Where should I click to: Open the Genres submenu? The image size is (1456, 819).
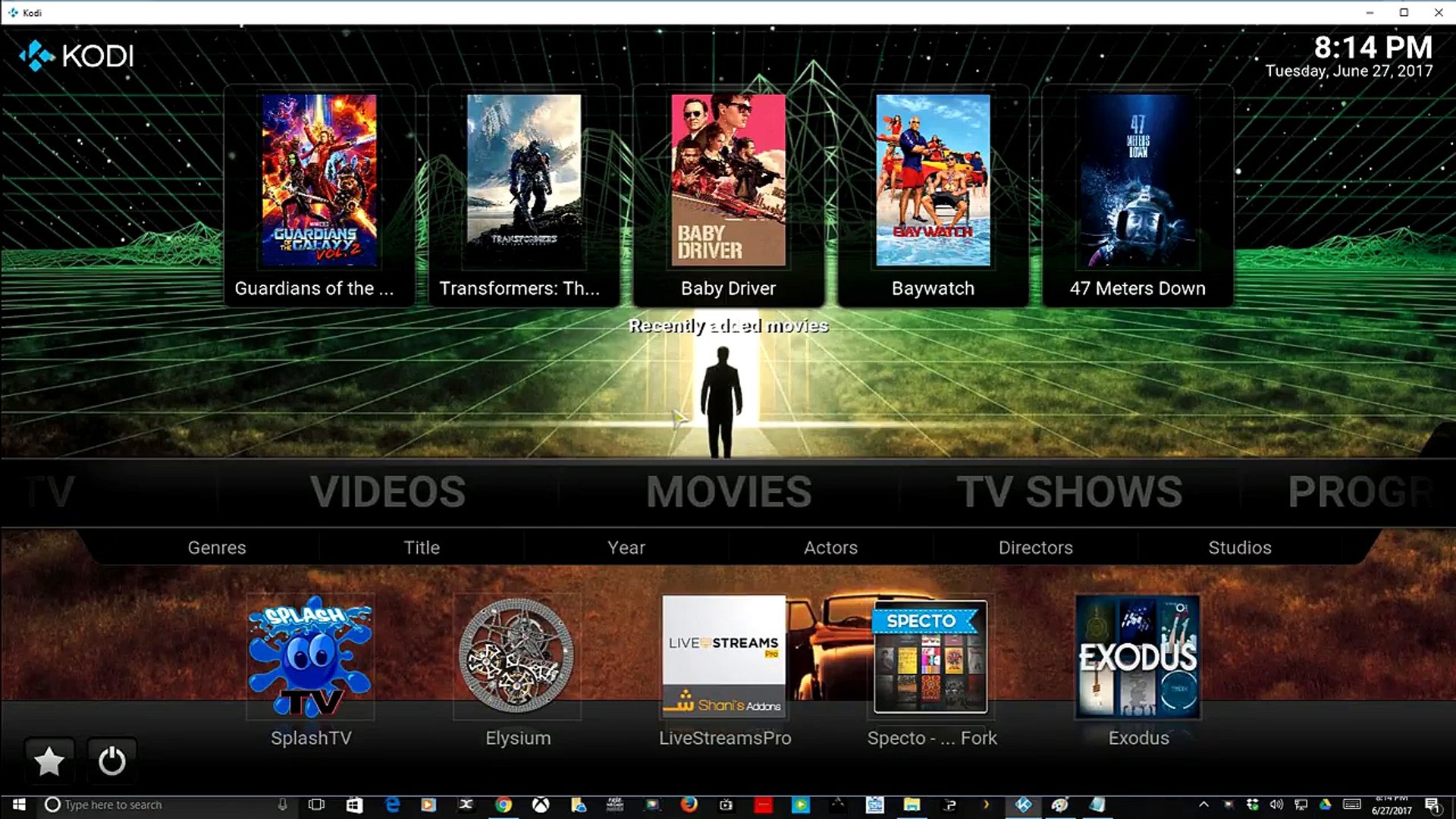click(x=217, y=548)
